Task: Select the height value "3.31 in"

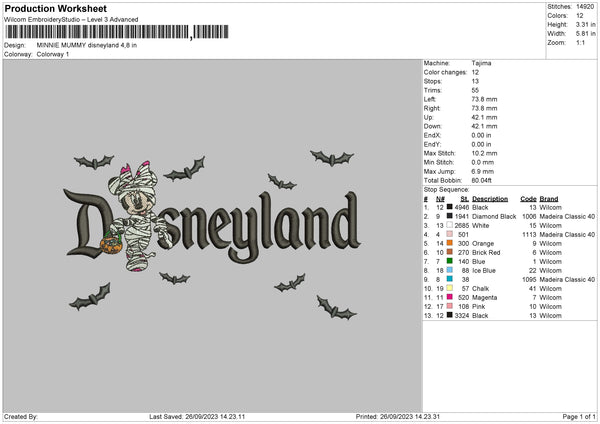Action: point(585,24)
